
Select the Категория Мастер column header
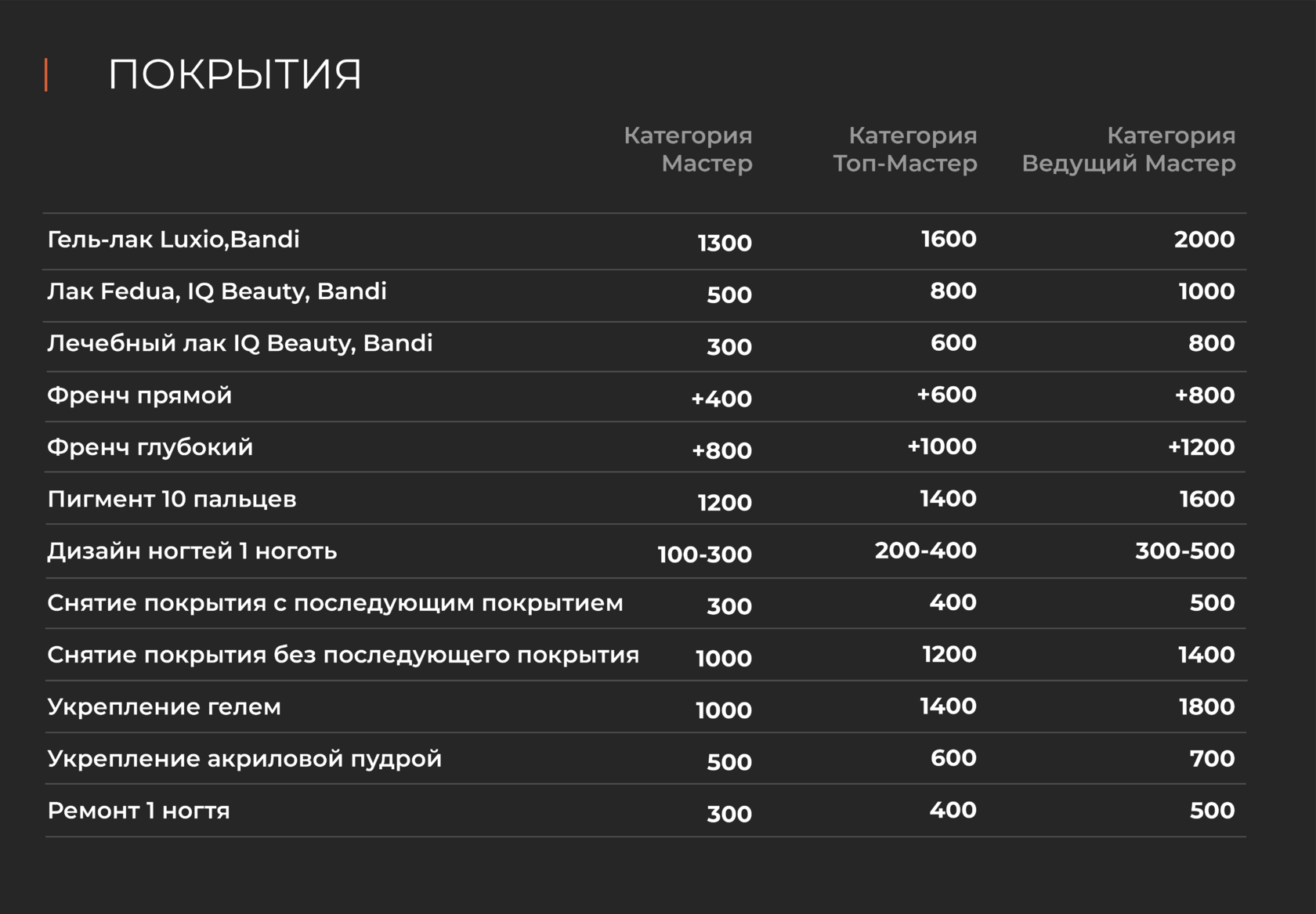[x=688, y=149]
